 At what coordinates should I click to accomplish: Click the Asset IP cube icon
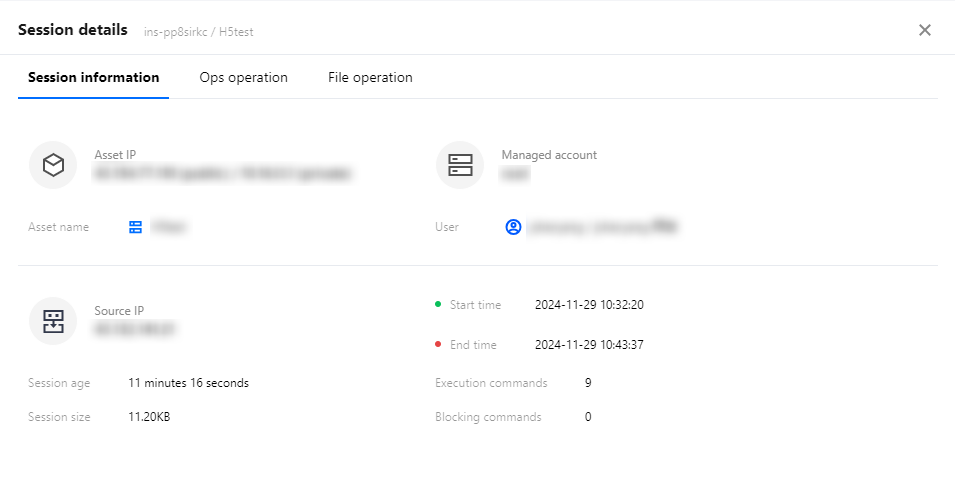[53, 165]
